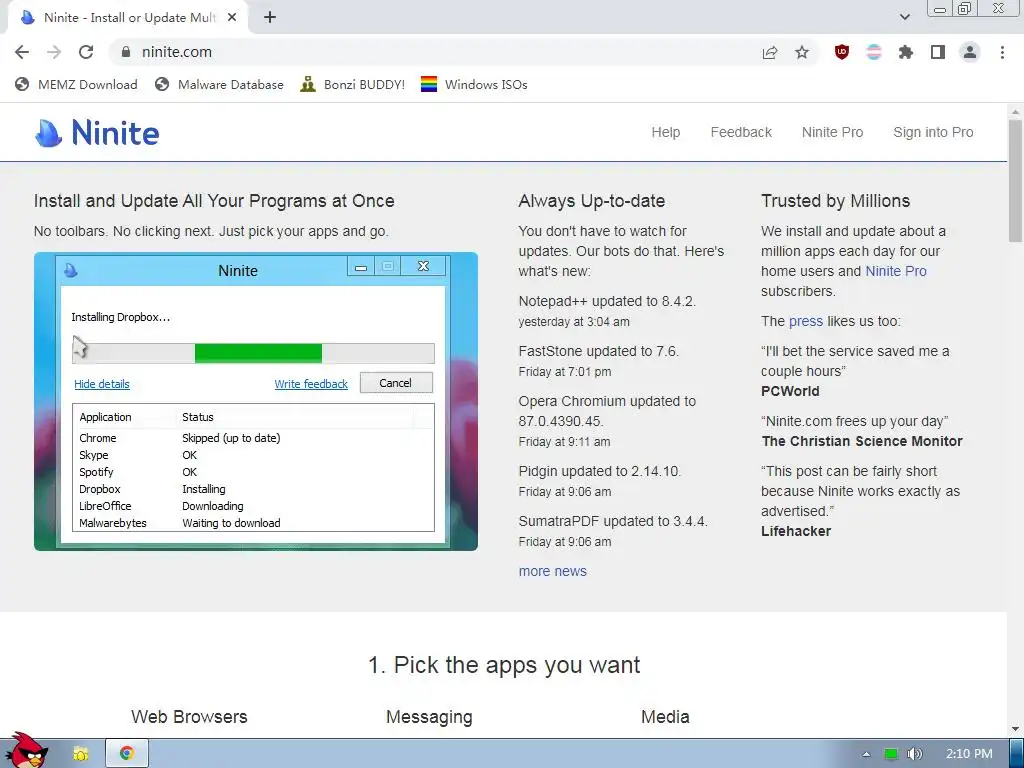This screenshot has height=768, width=1024.
Task: Click the 'Web Browsers' heading
Action: pyautogui.click(x=189, y=717)
